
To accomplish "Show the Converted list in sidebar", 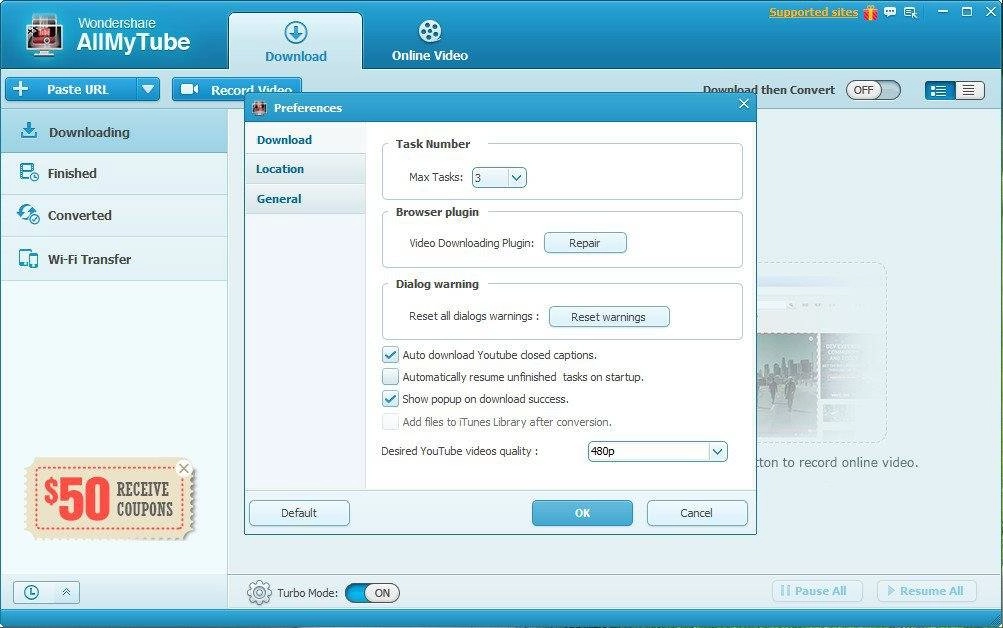I will click(114, 216).
